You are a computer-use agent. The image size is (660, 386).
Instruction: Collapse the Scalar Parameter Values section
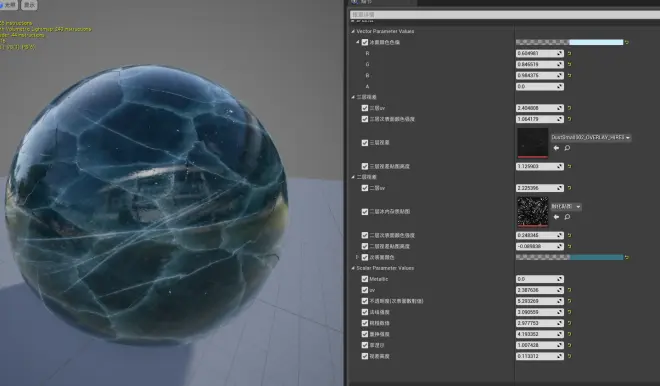pos(353,268)
